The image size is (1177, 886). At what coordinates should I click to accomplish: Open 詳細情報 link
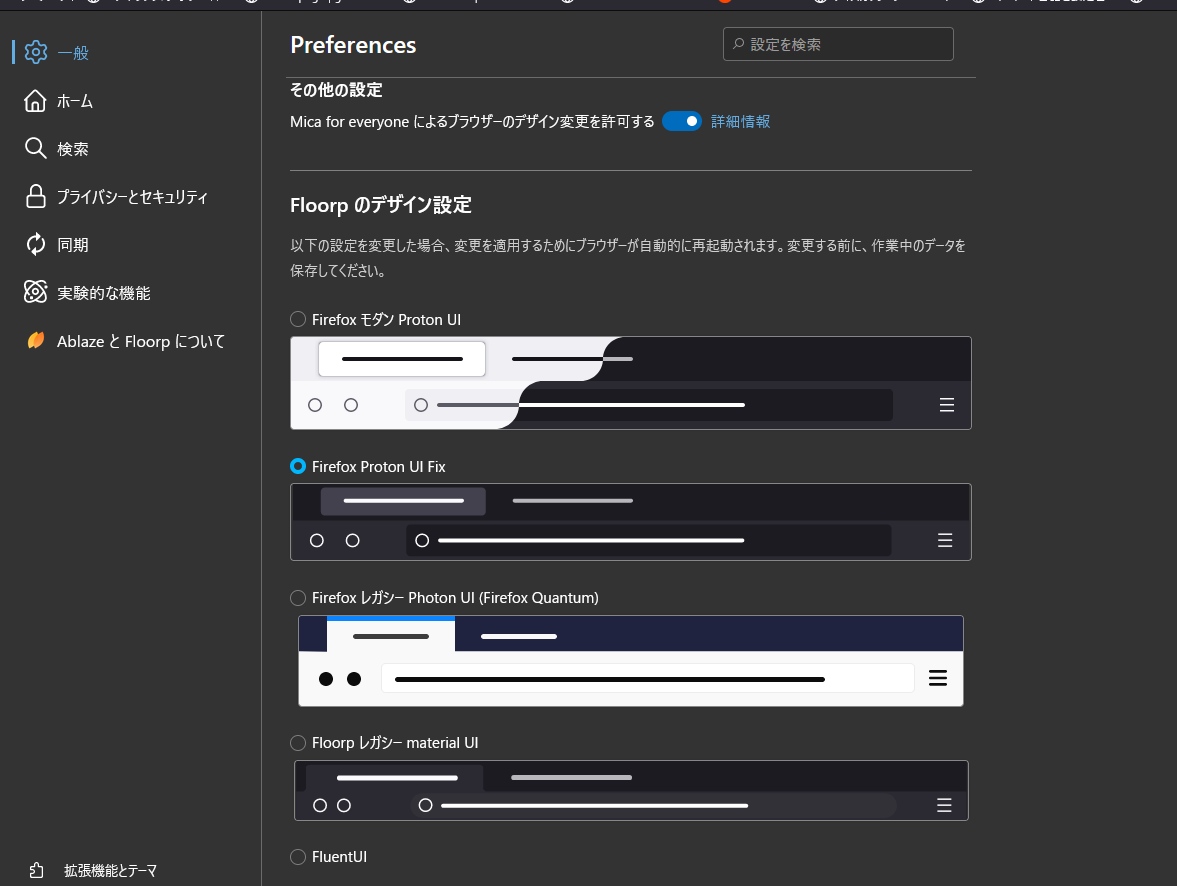pyautogui.click(x=740, y=122)
